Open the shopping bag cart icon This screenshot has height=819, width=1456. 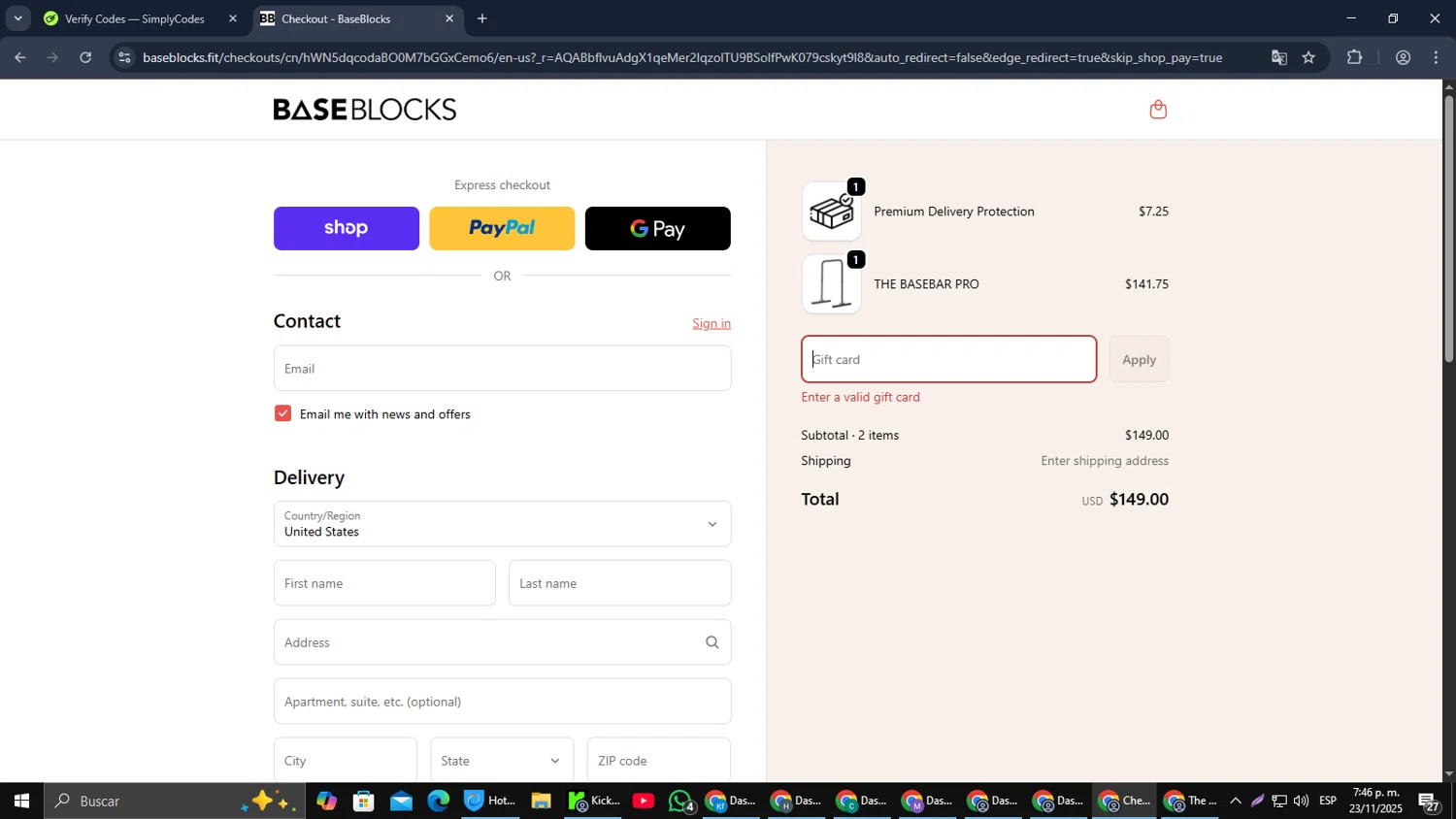coord(1157,110)
